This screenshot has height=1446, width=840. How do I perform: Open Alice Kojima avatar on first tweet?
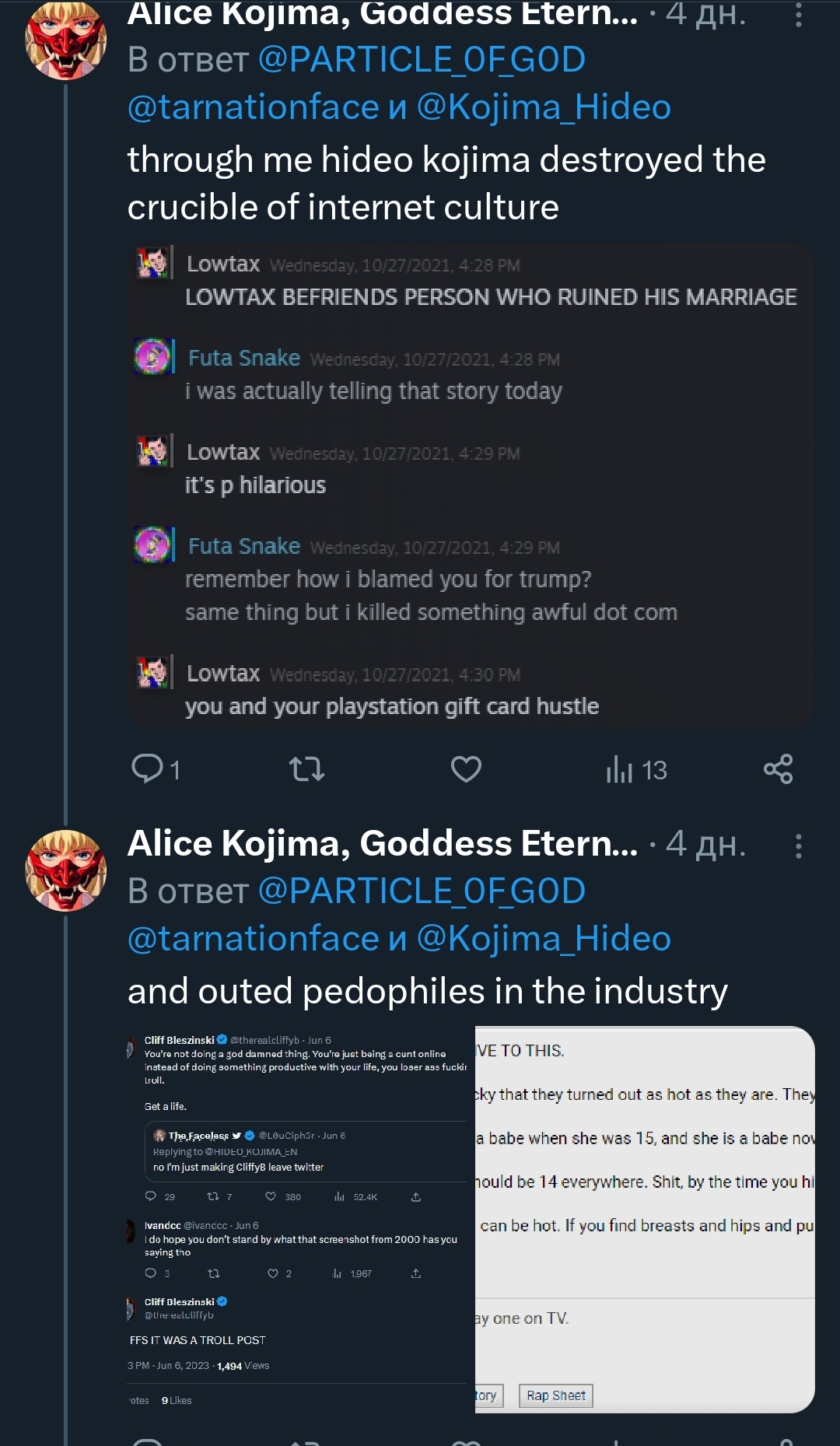tap(66, 39)
